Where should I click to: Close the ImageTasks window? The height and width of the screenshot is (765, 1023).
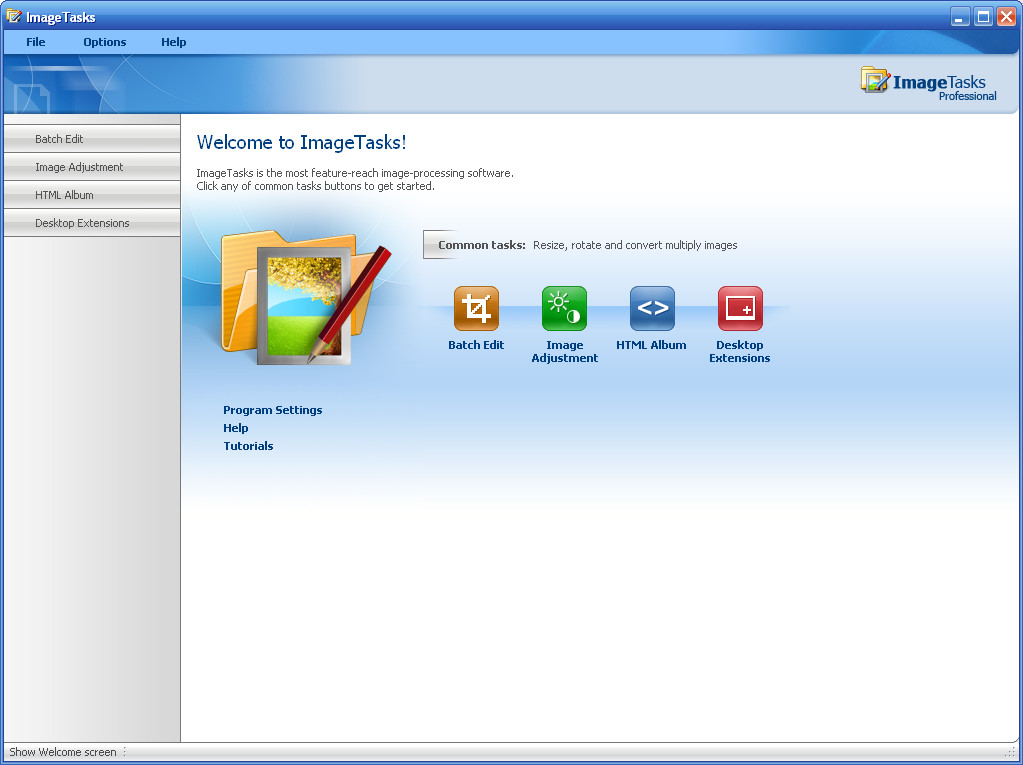[x=1006, y=16]
